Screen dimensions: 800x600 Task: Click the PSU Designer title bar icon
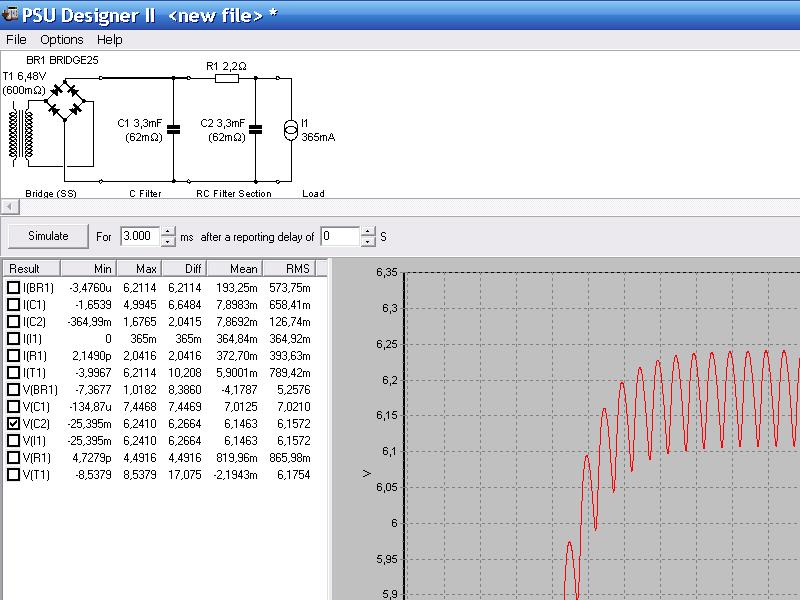tap(11, 14)
